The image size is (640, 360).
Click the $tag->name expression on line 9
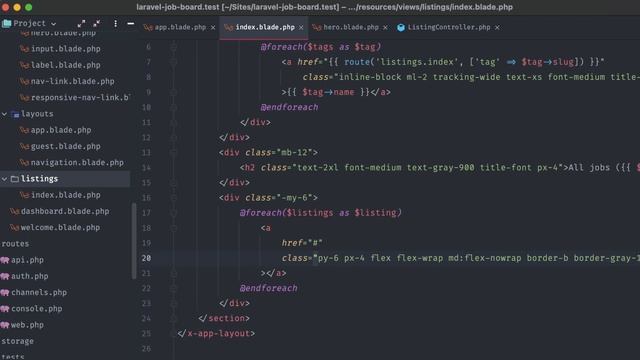pos(328,92)
